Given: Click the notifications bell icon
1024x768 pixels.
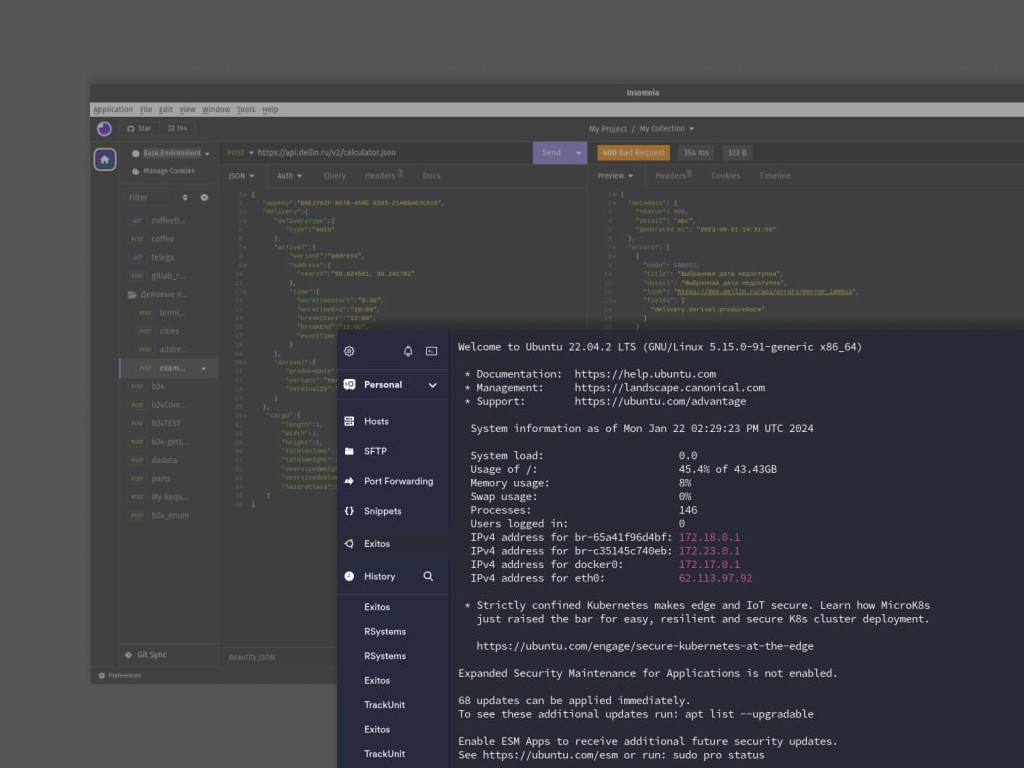Looking at the screenshot, I should click(x=408, y=351).
